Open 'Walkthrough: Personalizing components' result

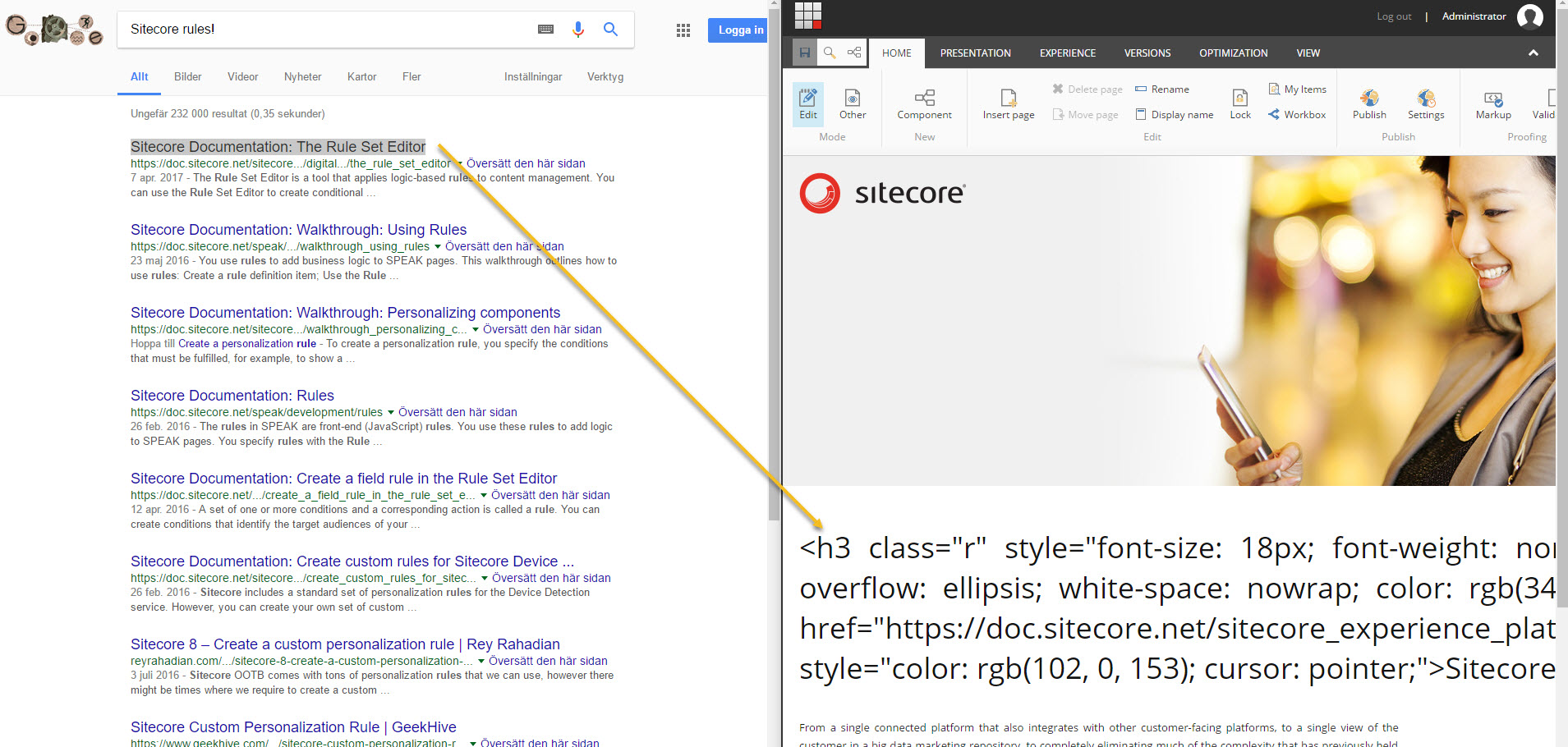345,313
